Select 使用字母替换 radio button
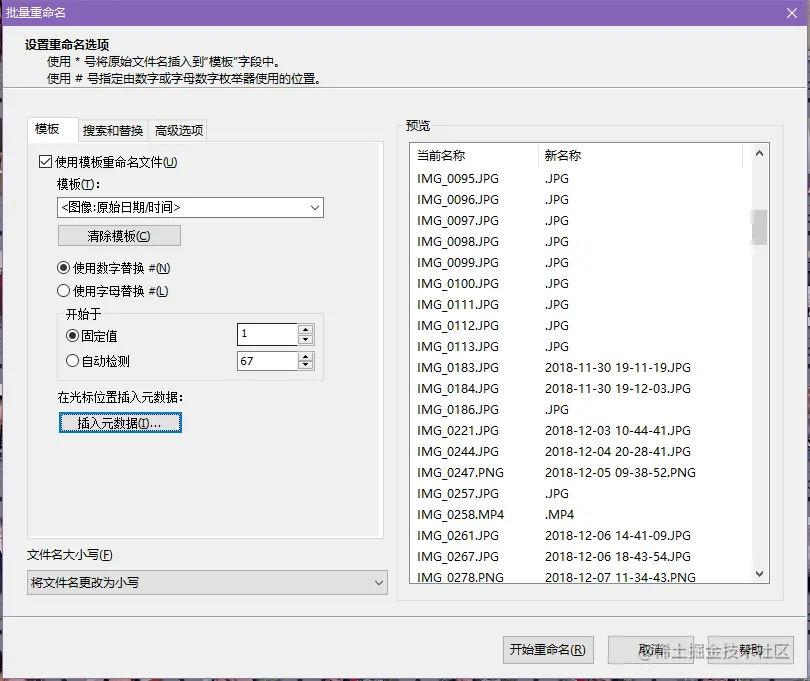The width and height of the screenshot is (810, 681). [x=63, y=291]
